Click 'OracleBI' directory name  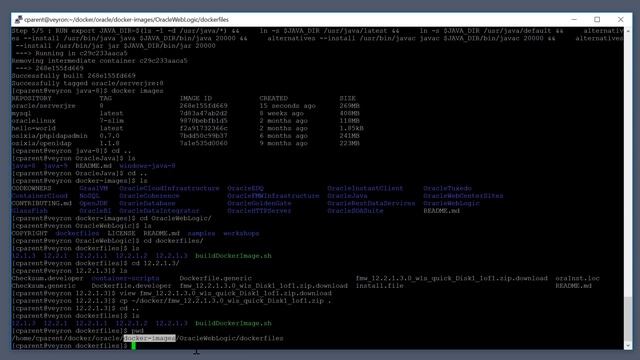coord(96,211)
